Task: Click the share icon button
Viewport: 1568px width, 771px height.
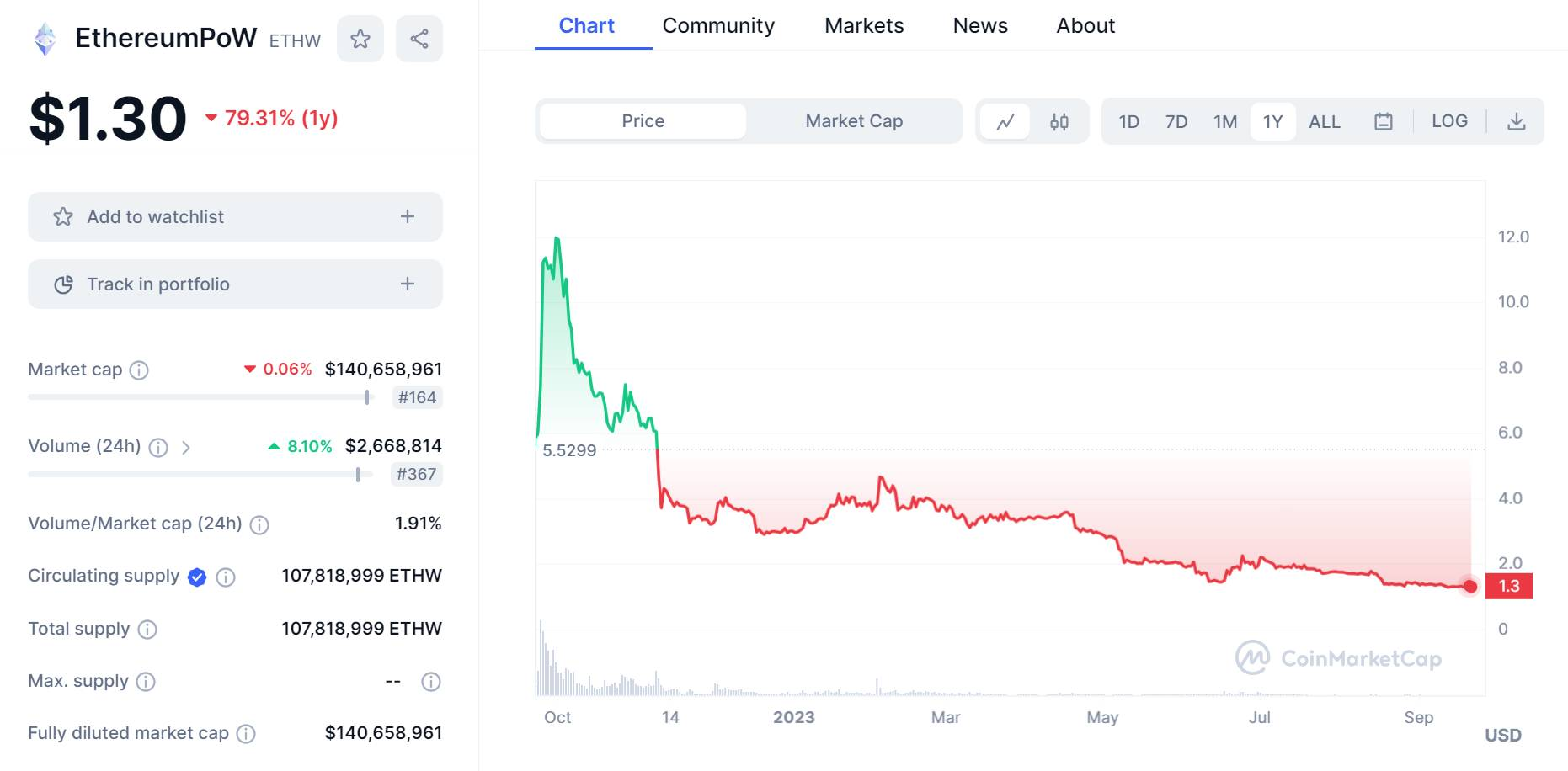Action: coord(419,39)
